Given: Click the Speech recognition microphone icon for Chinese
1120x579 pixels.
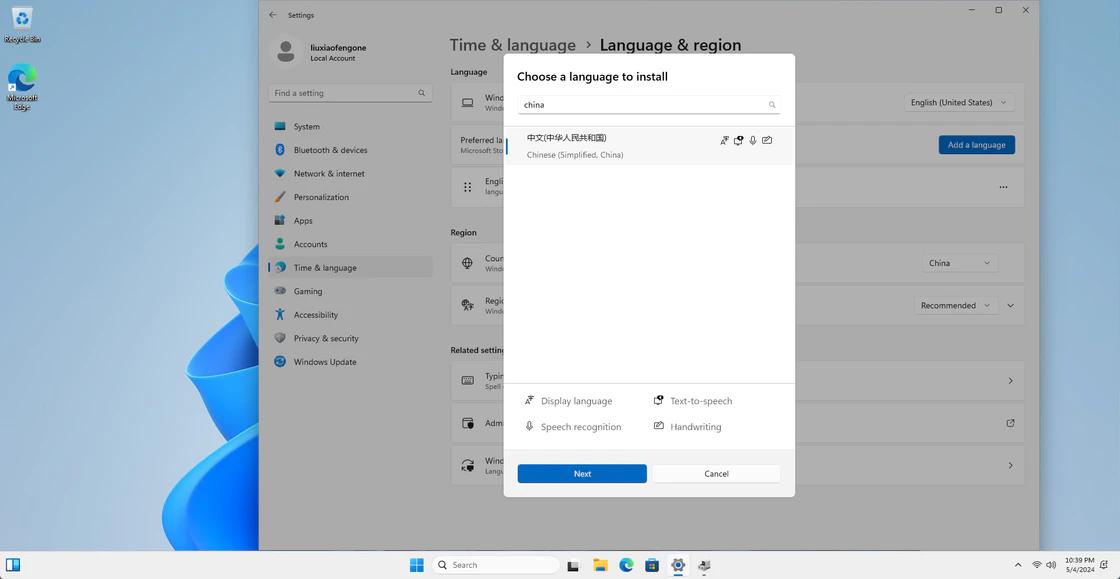Looking at the screenshot, I should click(x=752, y=140).
